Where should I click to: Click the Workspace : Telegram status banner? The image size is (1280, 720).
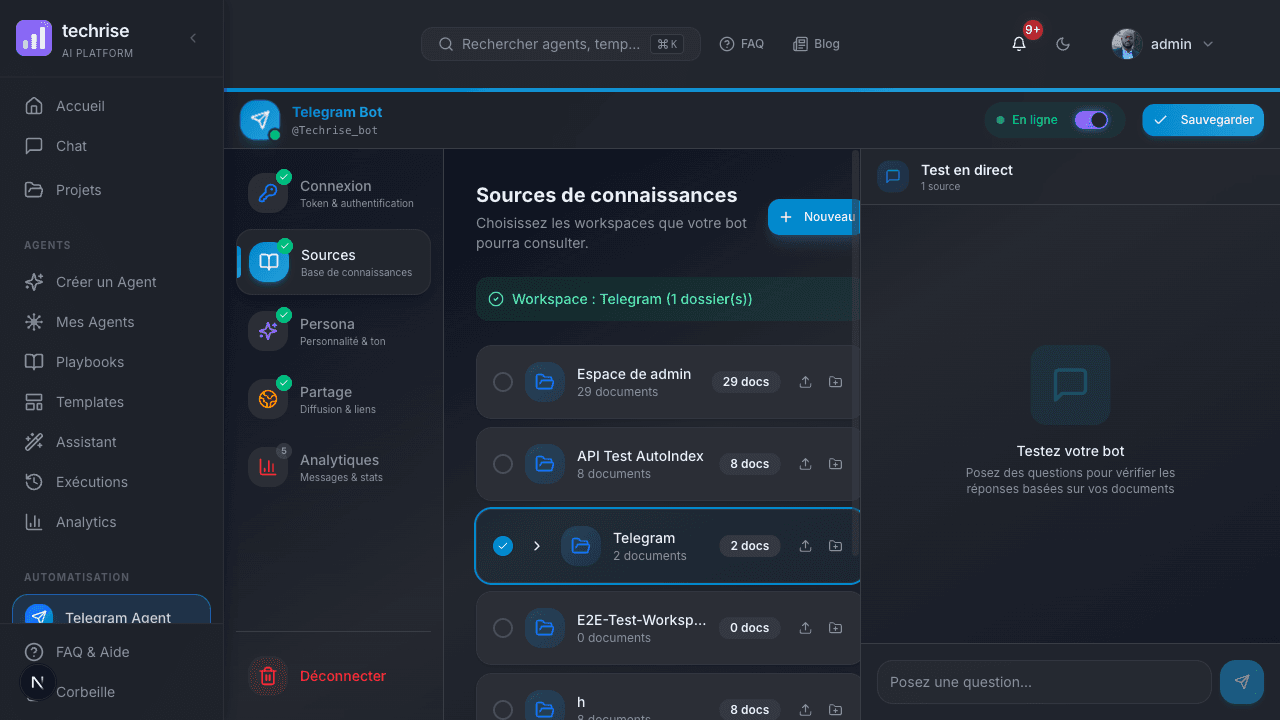(x=668, y=299)
